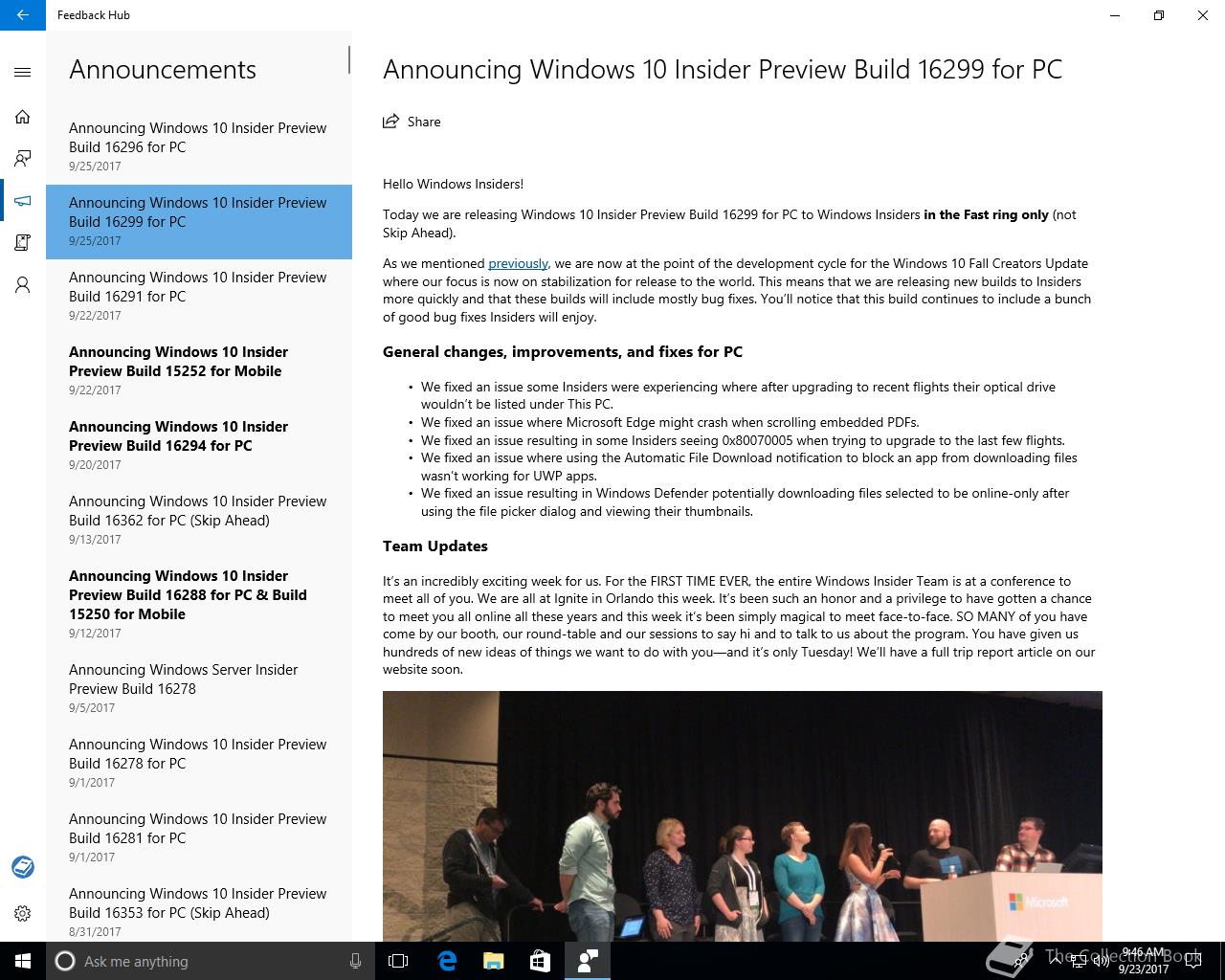
Task: Click the 'Team Updates' heading
Action: click(x=435, y=546)
